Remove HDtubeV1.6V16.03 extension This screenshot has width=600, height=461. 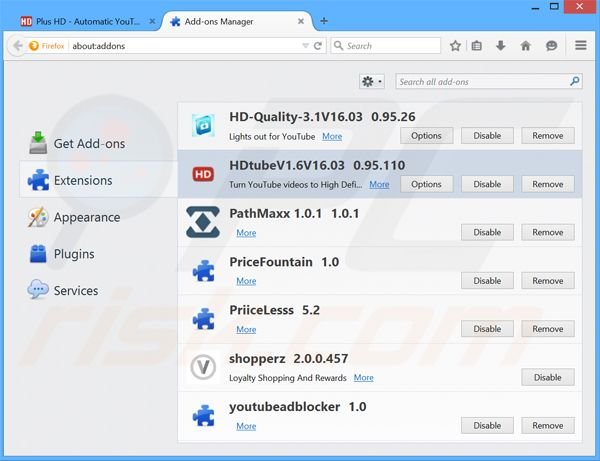click(548, 184)
